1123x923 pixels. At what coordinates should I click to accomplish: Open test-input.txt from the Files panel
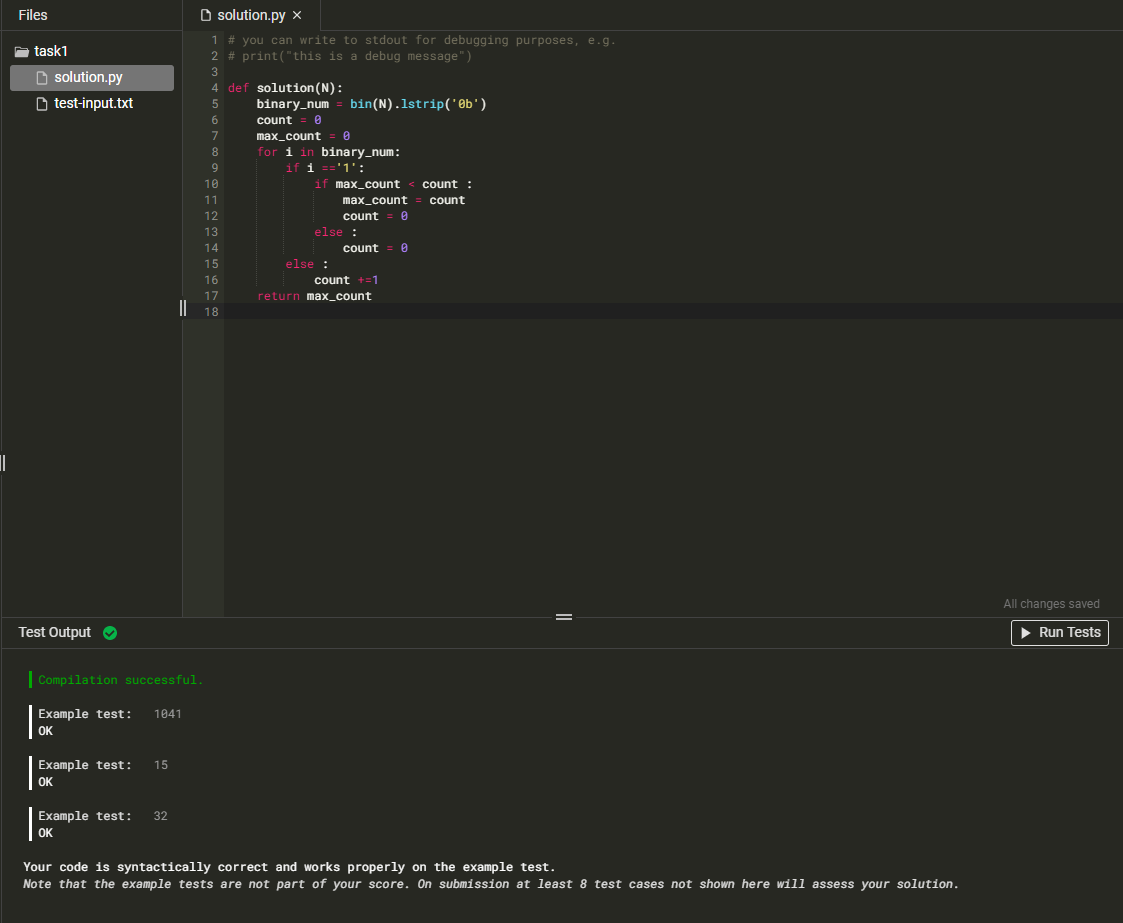[x=91, y=103]
